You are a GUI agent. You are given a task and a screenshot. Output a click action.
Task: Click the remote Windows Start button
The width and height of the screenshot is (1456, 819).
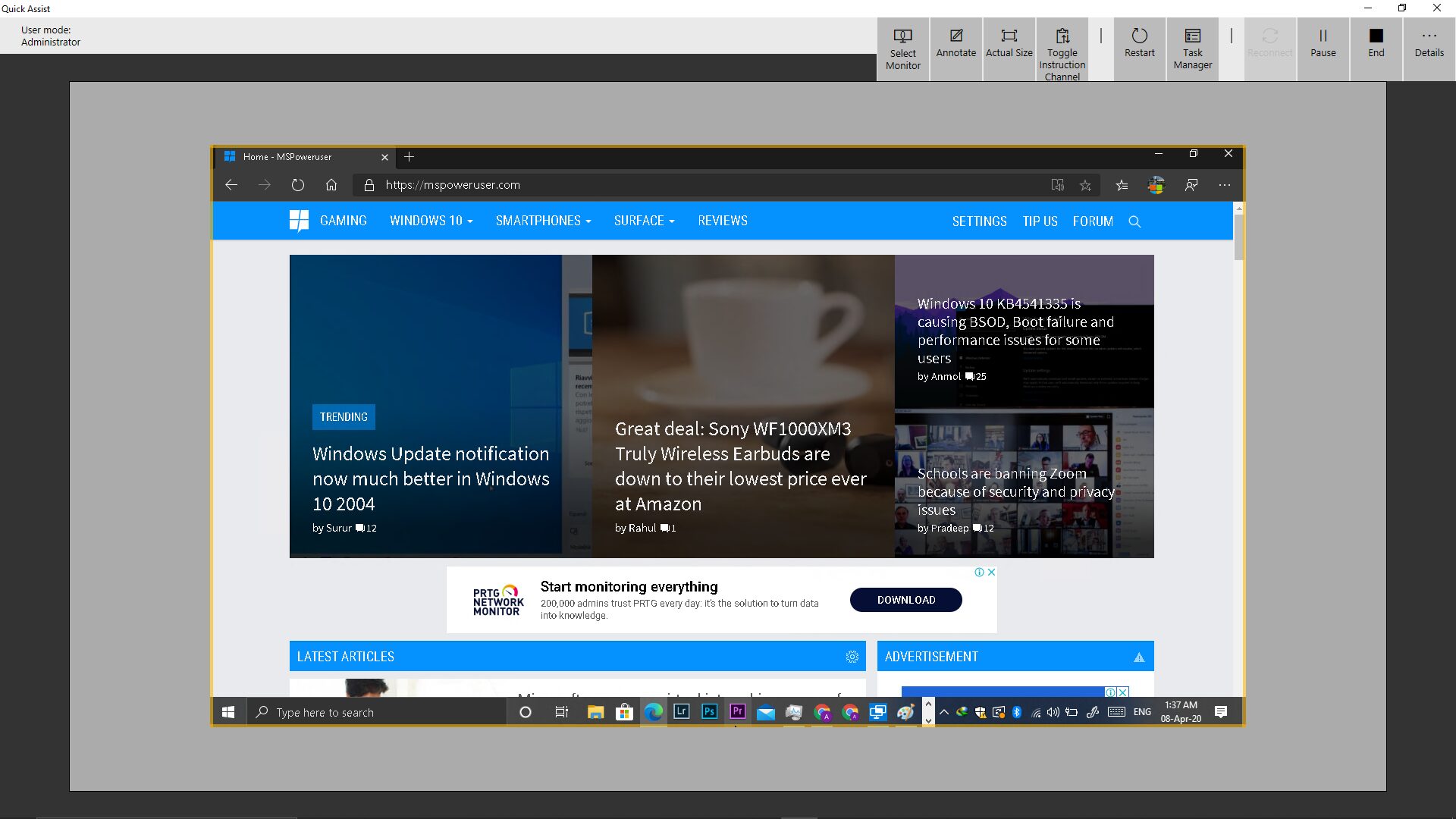click(x=228, y=712)
